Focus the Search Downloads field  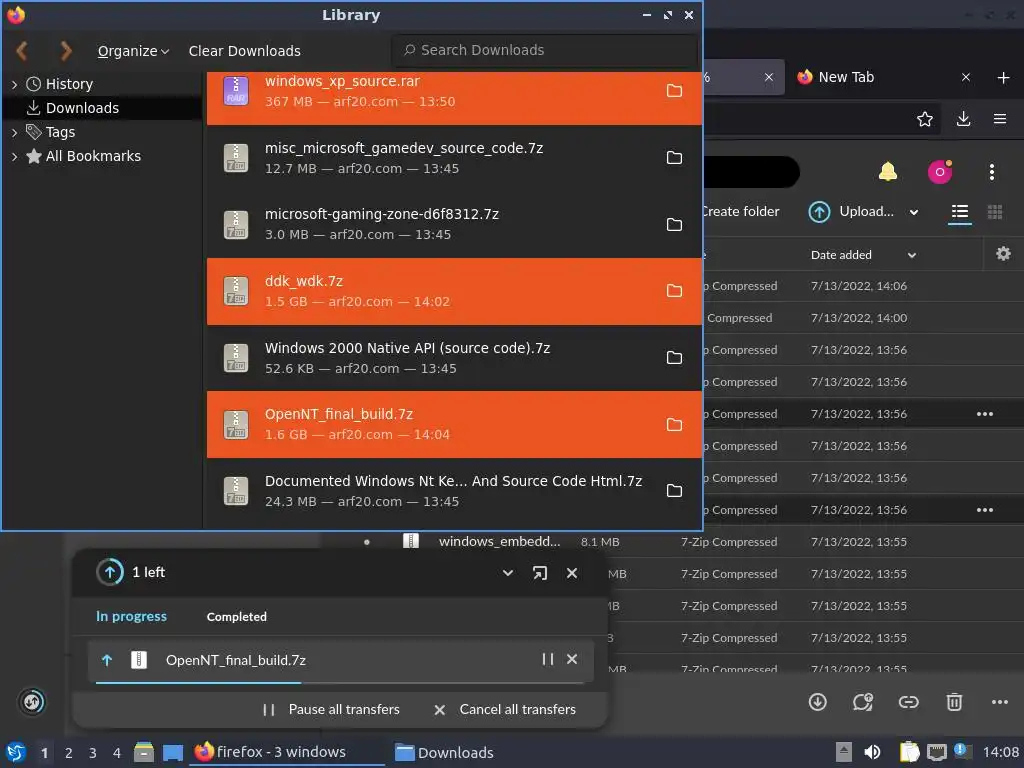coord(545,50)
